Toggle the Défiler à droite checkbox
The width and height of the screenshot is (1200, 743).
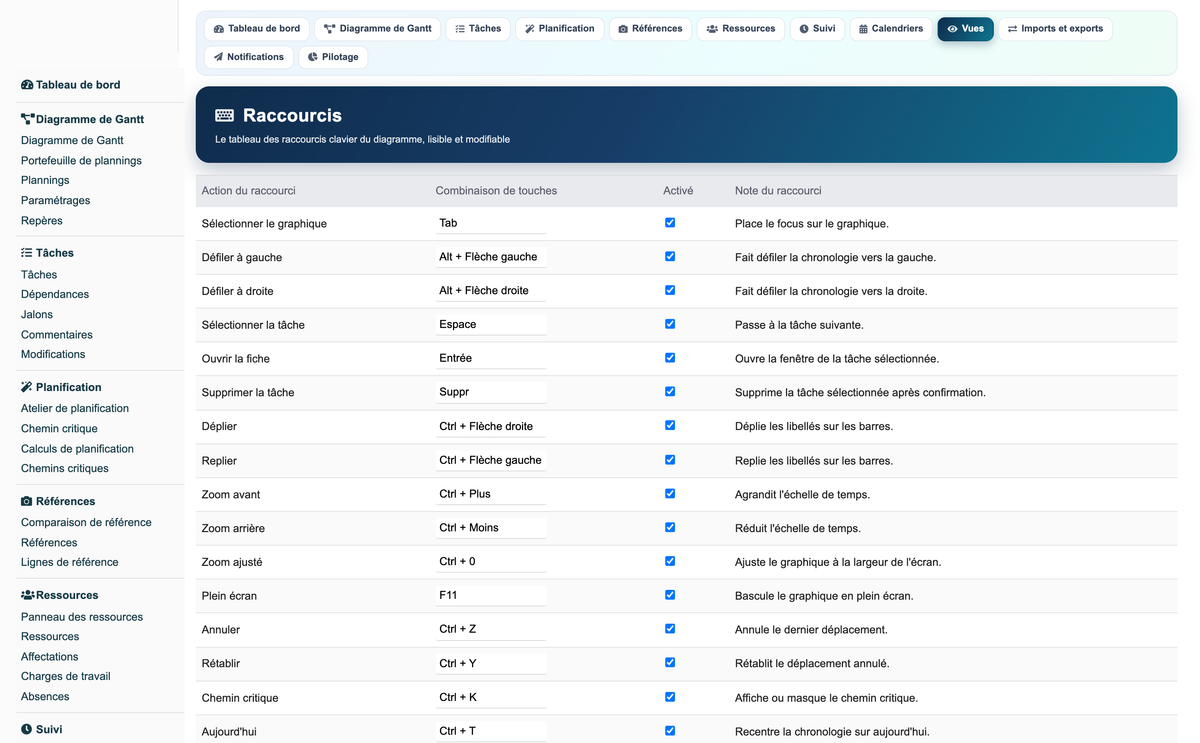[670, 290]
